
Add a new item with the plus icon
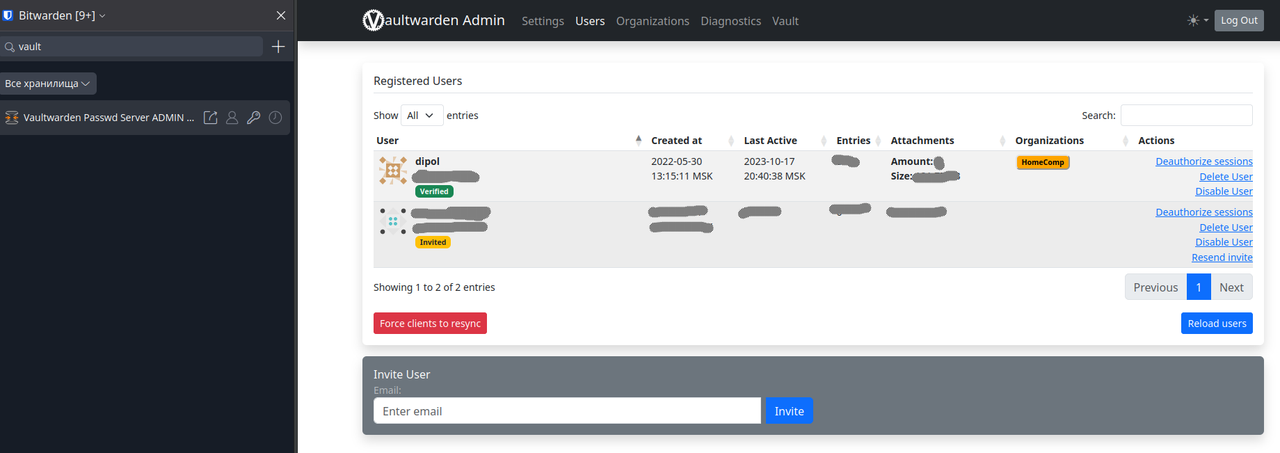point(278,46)
